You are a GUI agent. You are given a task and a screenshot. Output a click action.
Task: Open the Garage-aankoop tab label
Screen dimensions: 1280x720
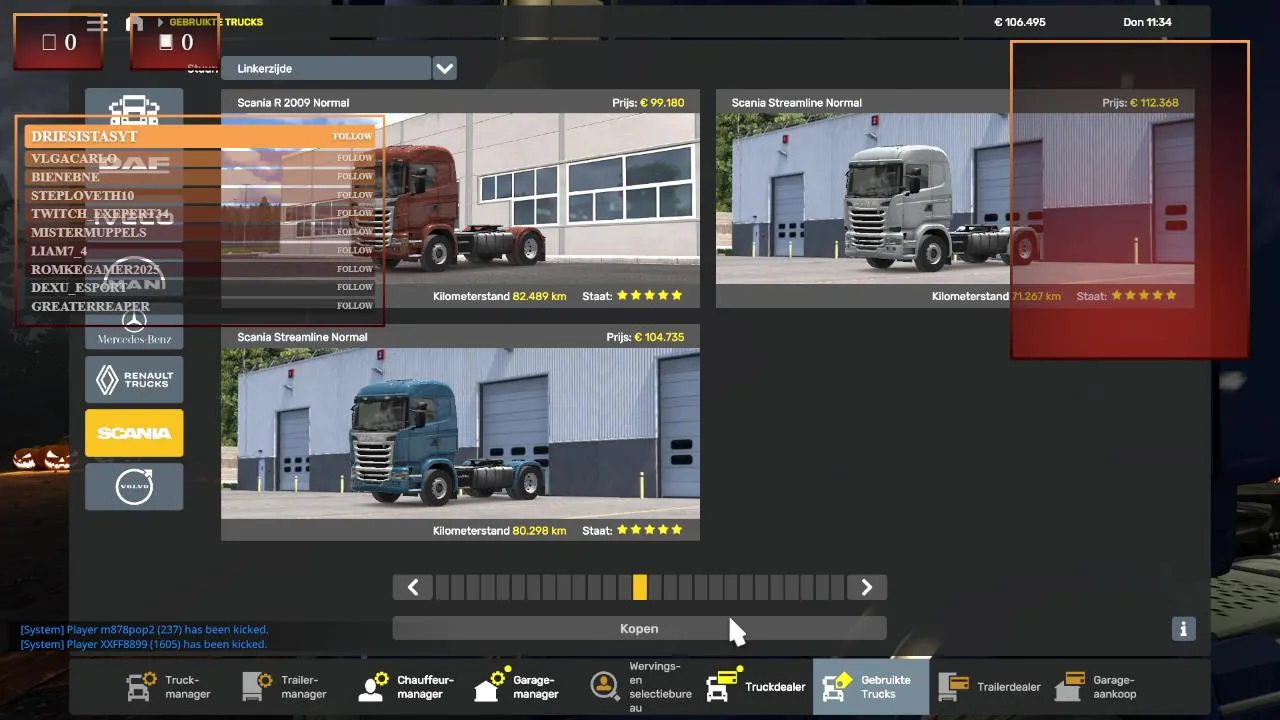1115,687
